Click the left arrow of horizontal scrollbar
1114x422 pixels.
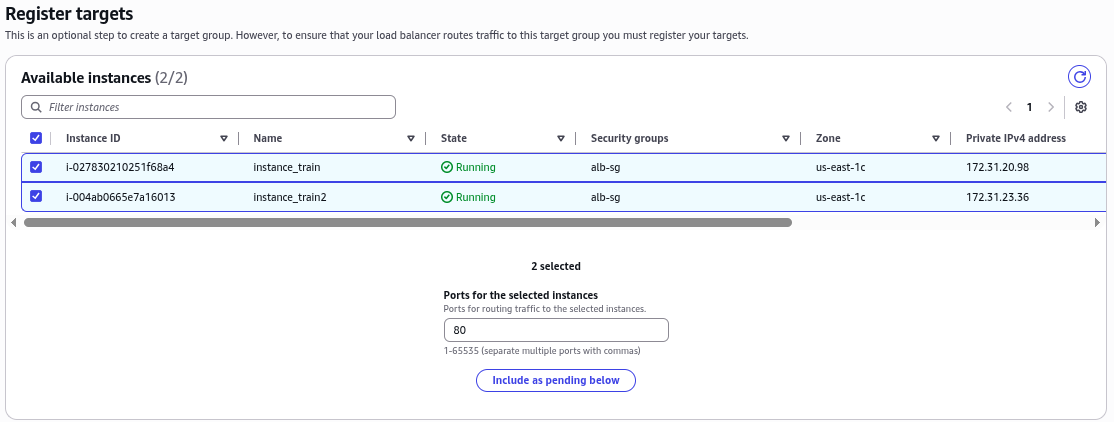(x=14, y=222)
